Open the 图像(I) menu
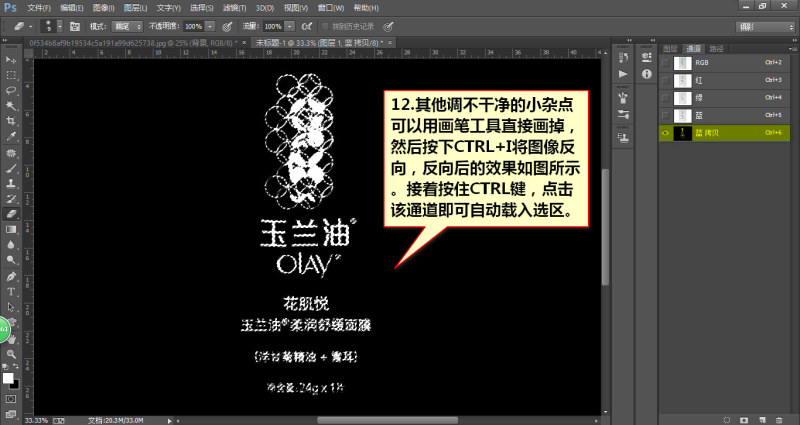Viewport: 800px width, 425px height. (104, 8)
